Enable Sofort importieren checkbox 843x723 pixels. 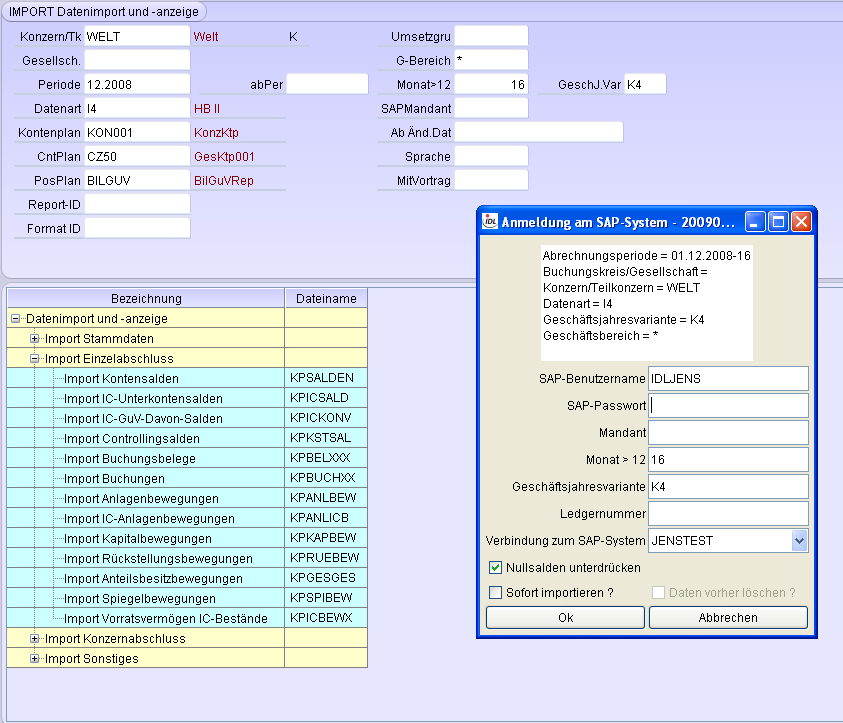[x=495, y=592]
